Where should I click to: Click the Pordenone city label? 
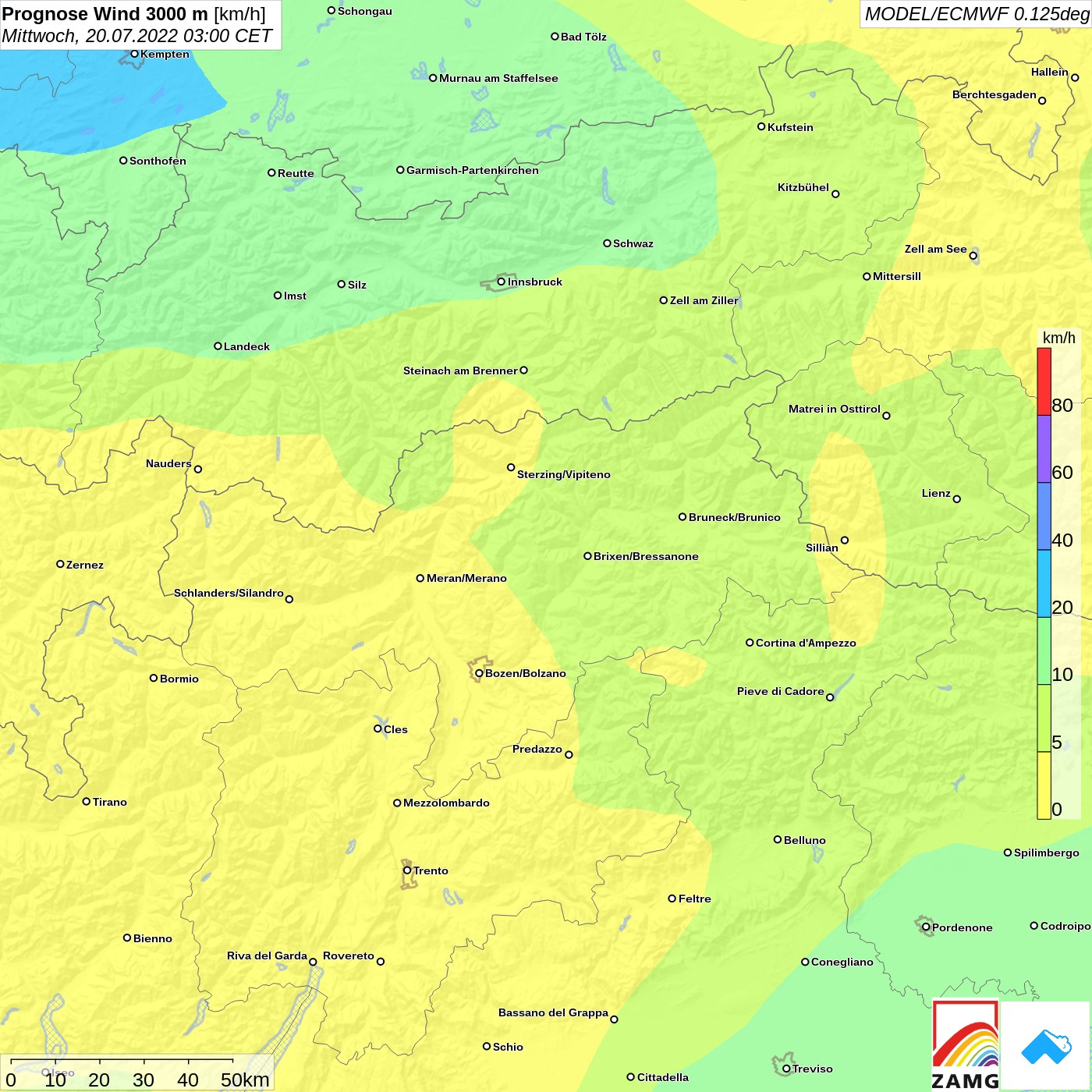963,927
